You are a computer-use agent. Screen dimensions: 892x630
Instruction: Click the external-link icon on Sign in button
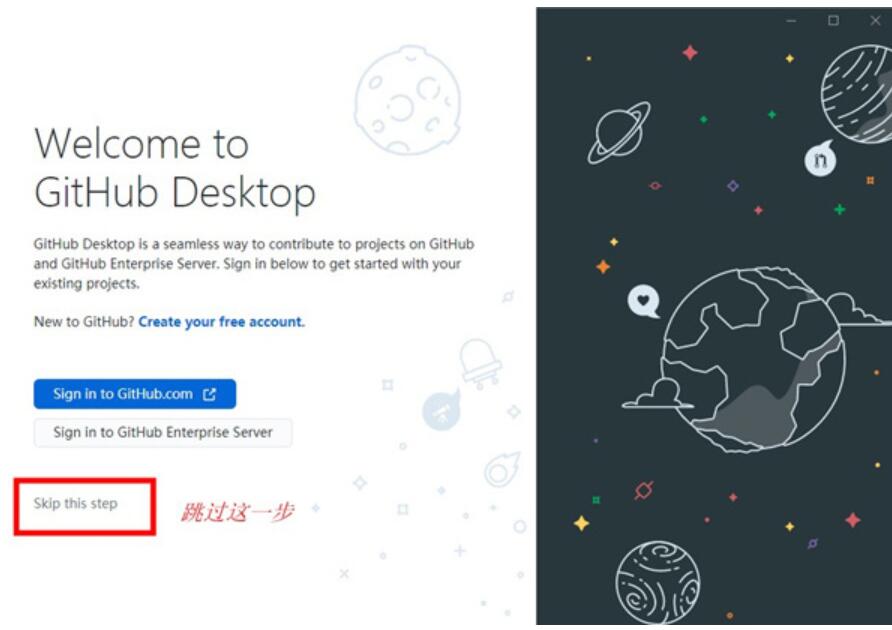pyautogui.click(x=209, y=394)
